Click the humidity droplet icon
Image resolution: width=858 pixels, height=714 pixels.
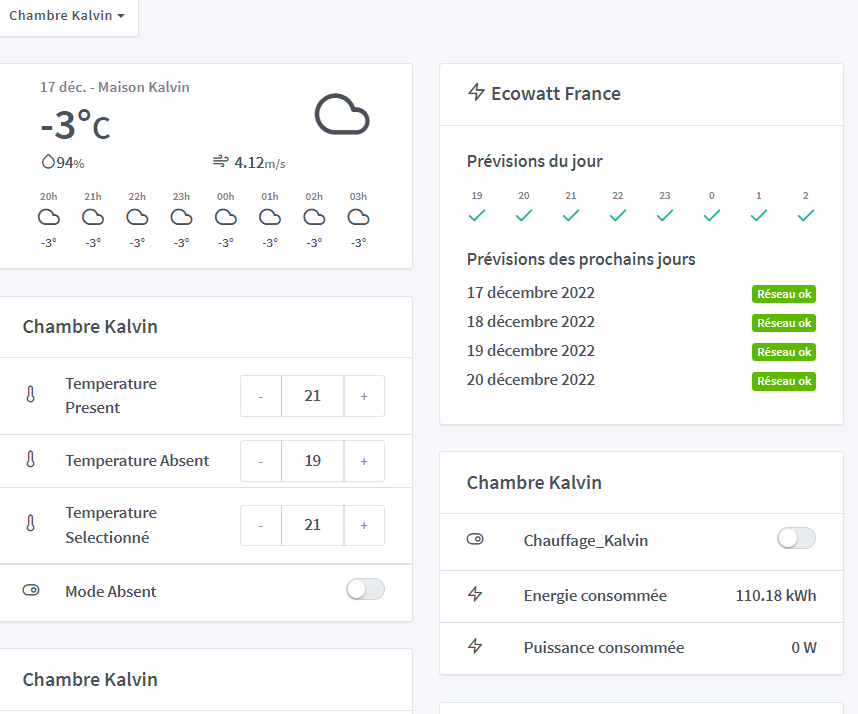(x=47, y=162)
